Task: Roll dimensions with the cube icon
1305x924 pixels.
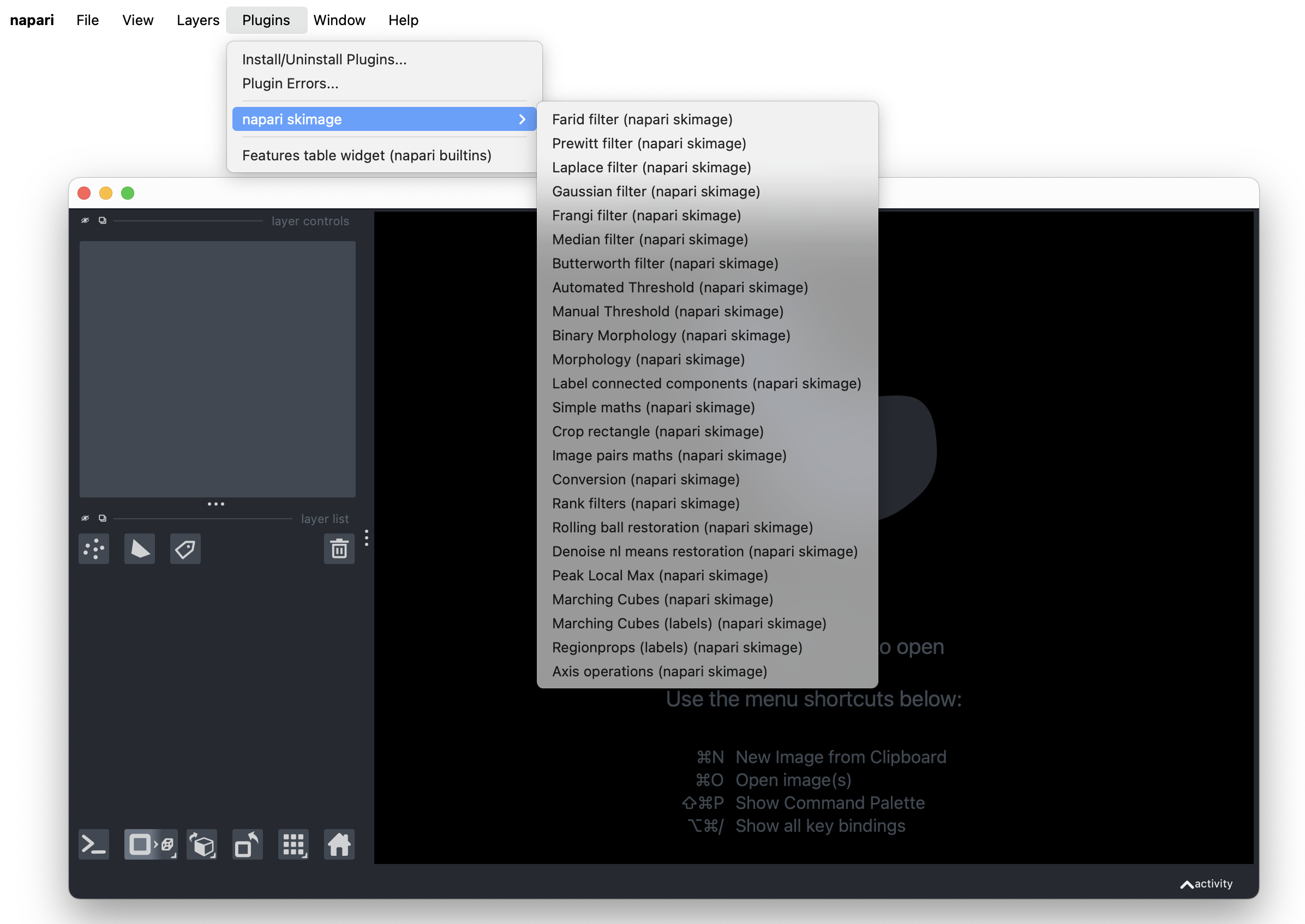Action: [x=201, y=844]
